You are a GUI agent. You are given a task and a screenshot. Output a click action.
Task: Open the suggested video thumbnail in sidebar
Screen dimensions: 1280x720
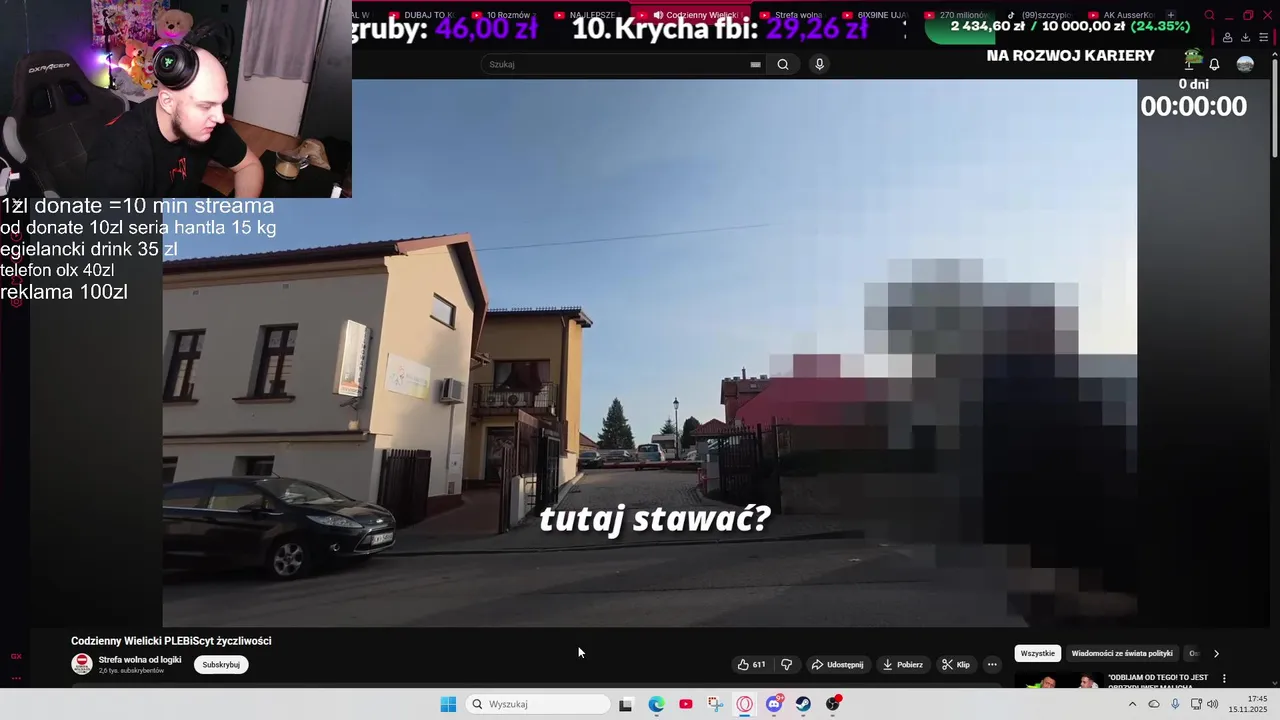1058,682
